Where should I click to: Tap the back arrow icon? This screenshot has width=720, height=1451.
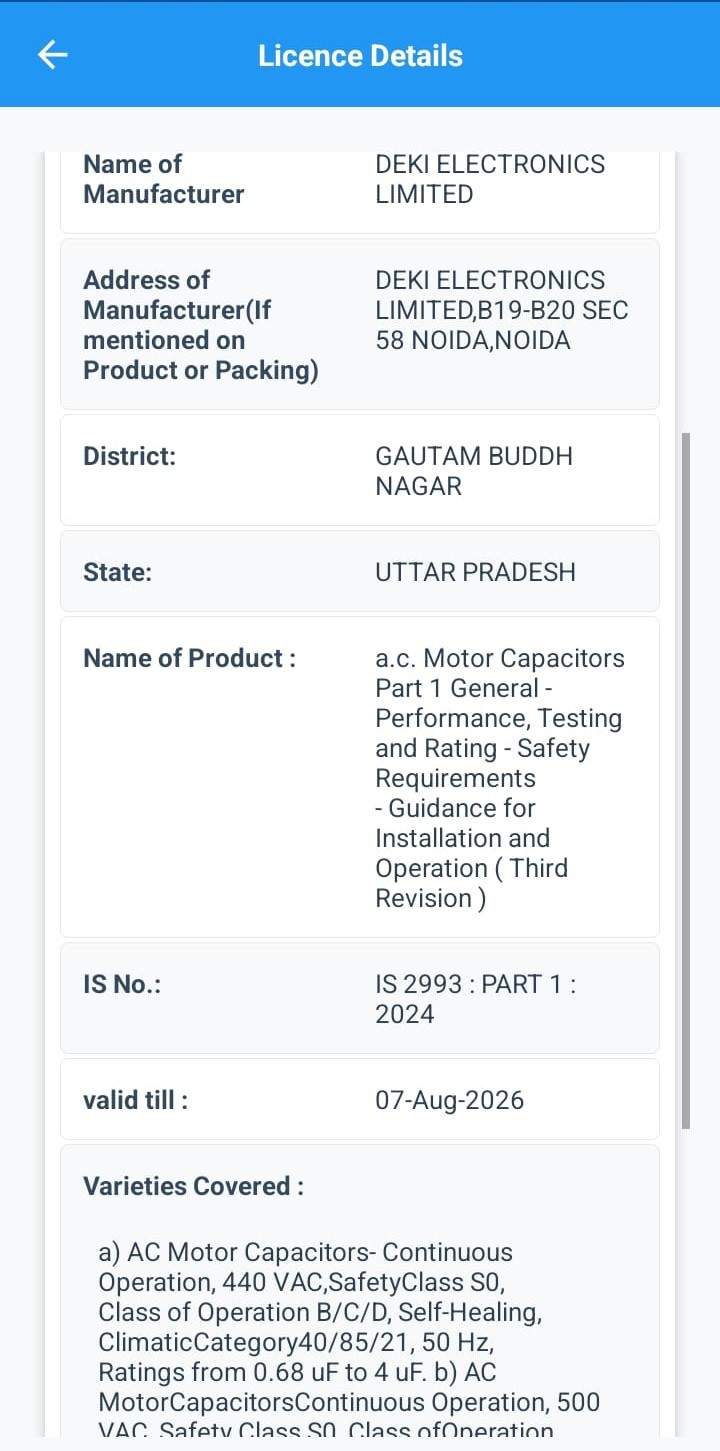coord(52,55)
